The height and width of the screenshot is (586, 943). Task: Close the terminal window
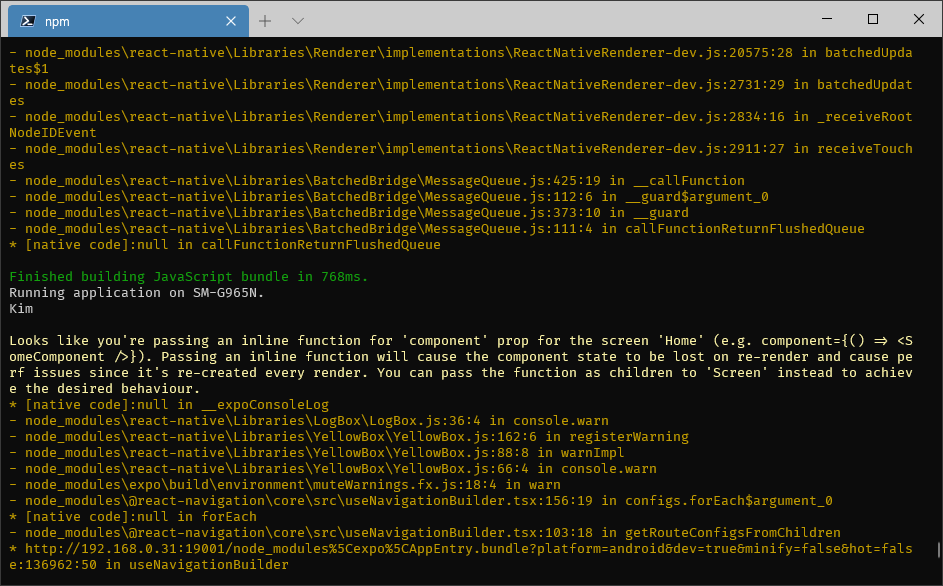click(918, 19)
